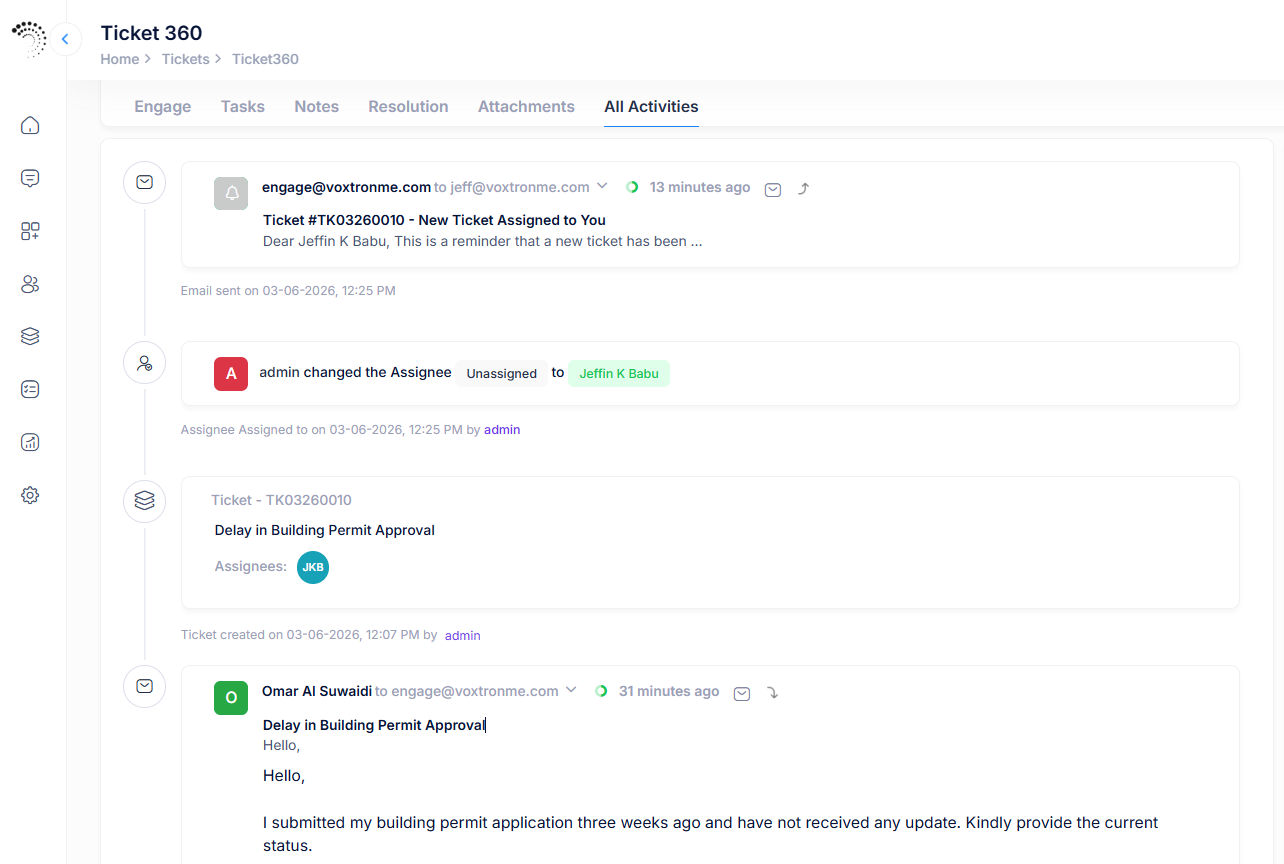Click admin link under assignee change entry
1284x864 pixels.
pyautogui.click(x=502, y=430)
